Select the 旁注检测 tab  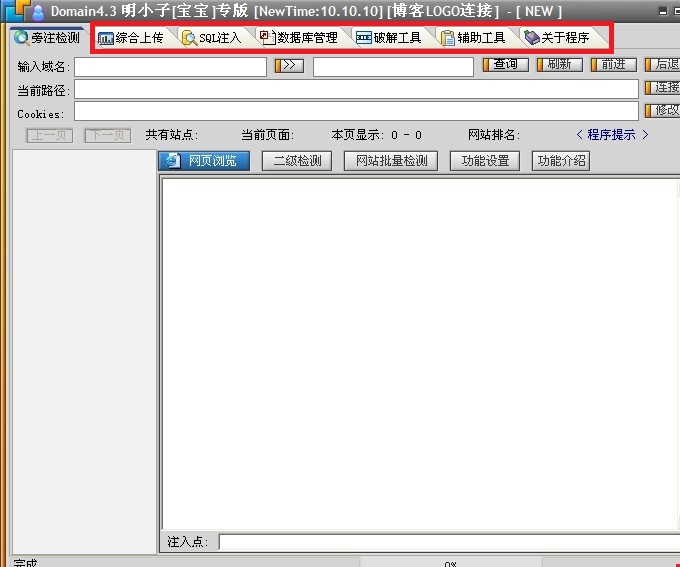point(47,38)
